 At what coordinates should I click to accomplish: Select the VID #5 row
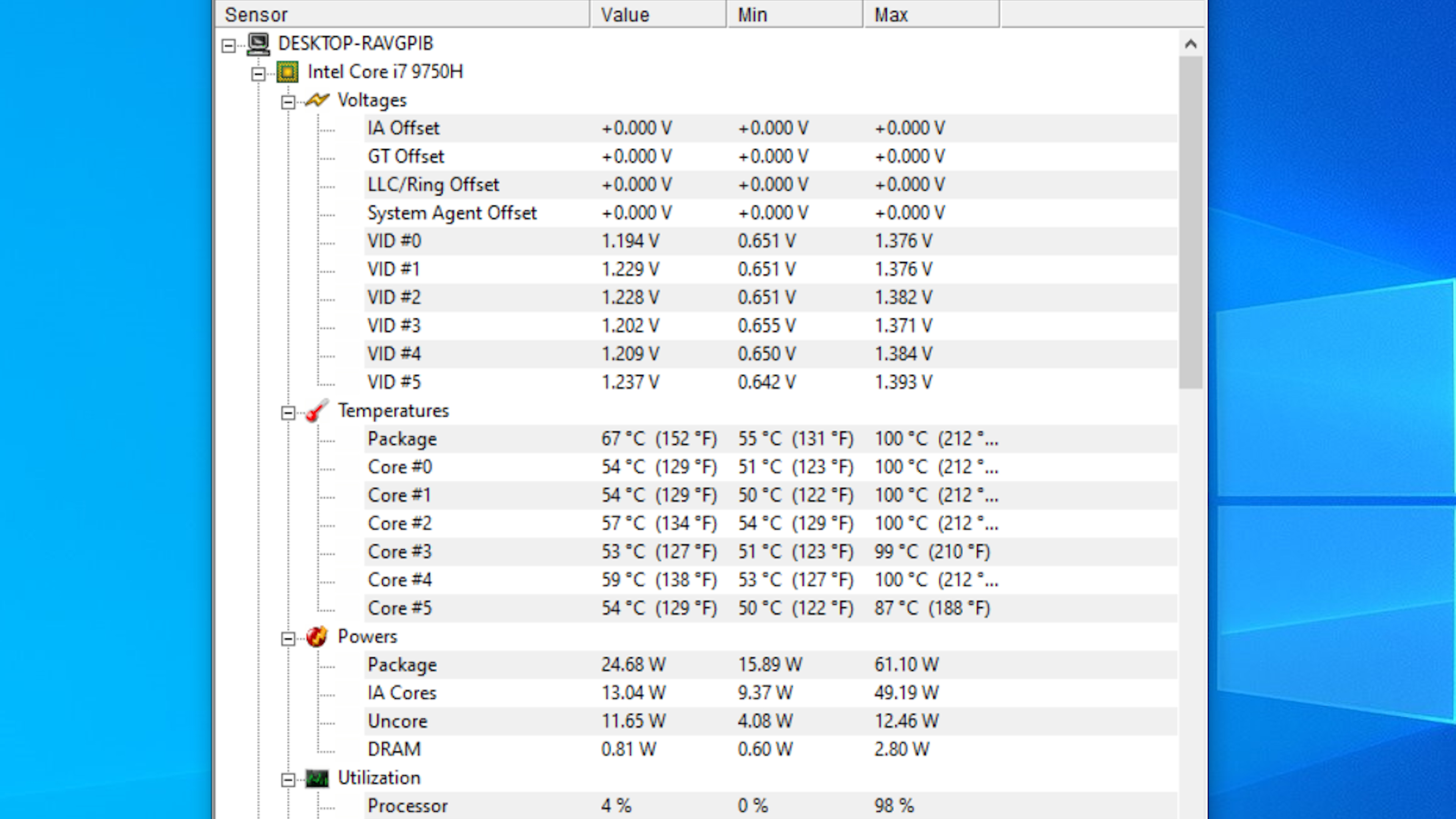coord(771,383)
